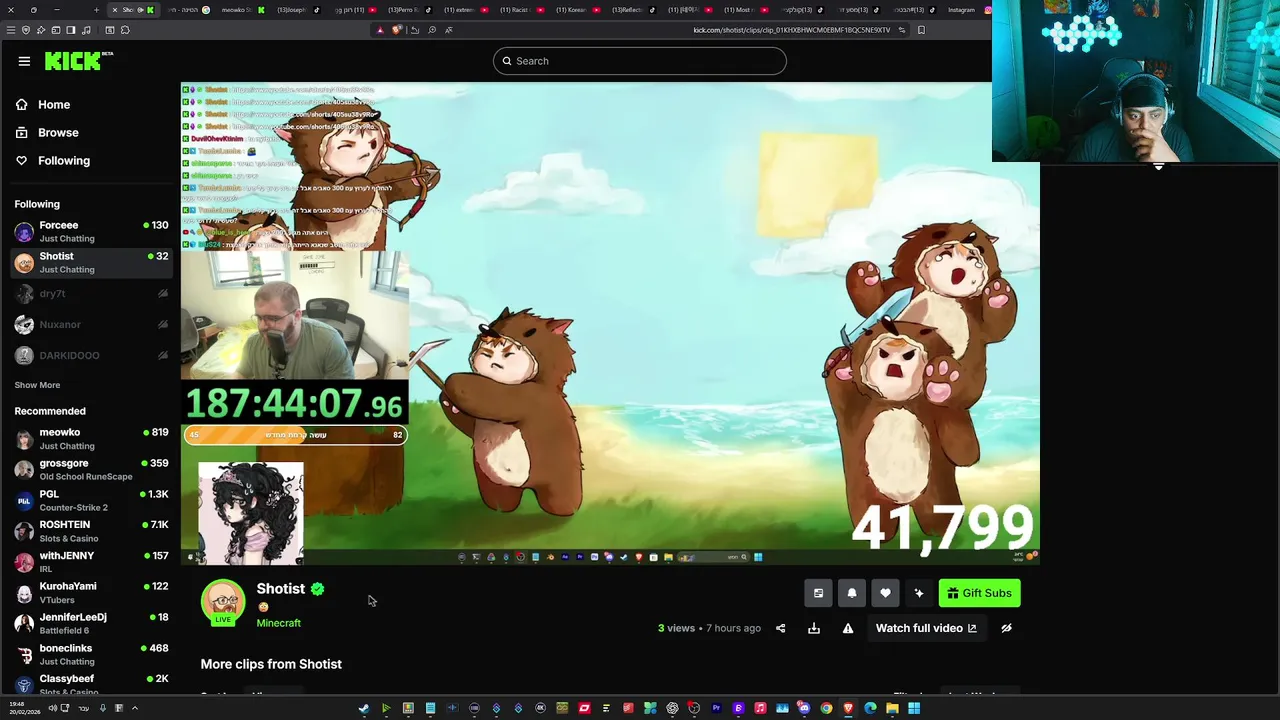This screenshot has height=720, width=1280.
Task: Click bookmark icon right of address bar
Action: coord(921,30)
